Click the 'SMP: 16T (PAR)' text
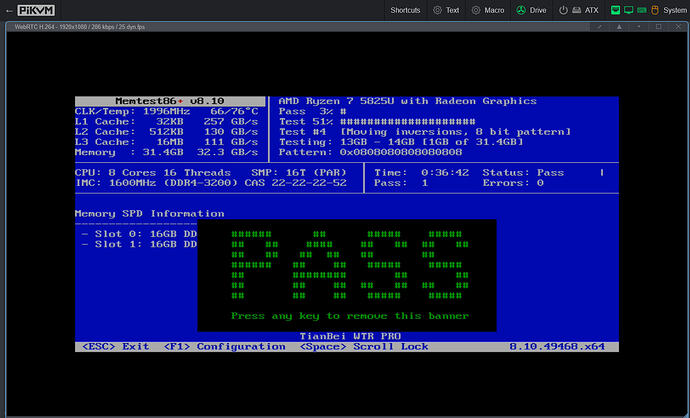Image resolution: width=690 pixels, height=418 pixels. click(299, 172)
